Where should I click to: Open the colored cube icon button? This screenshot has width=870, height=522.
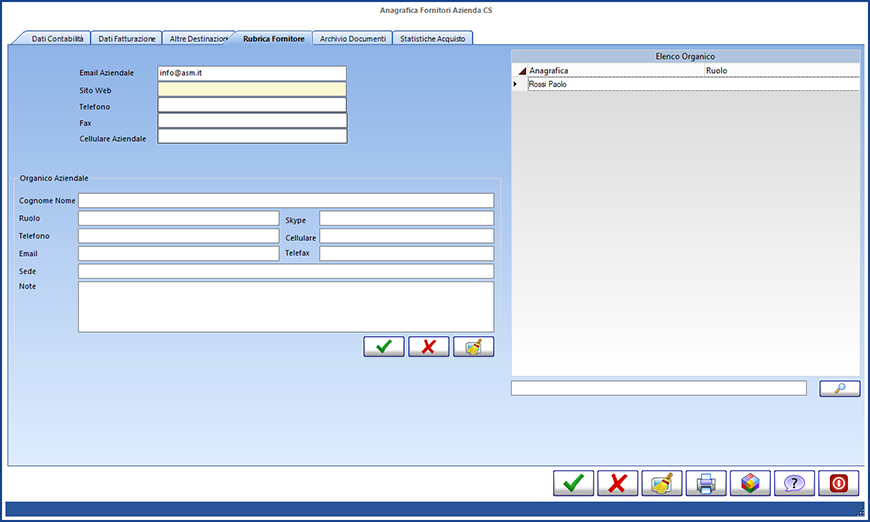[x=750, y=483]
